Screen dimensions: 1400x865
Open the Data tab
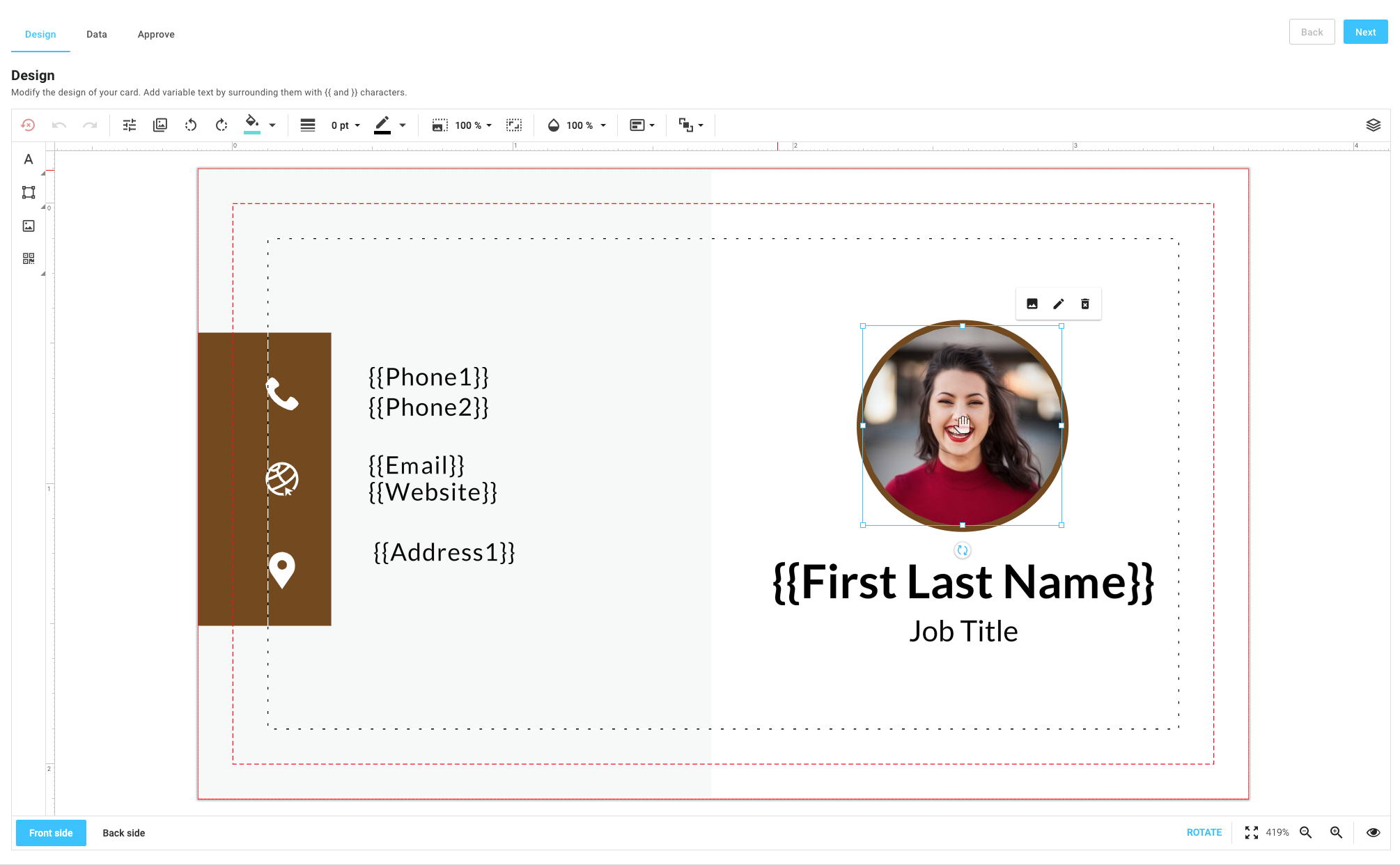[x=96, y=34]
